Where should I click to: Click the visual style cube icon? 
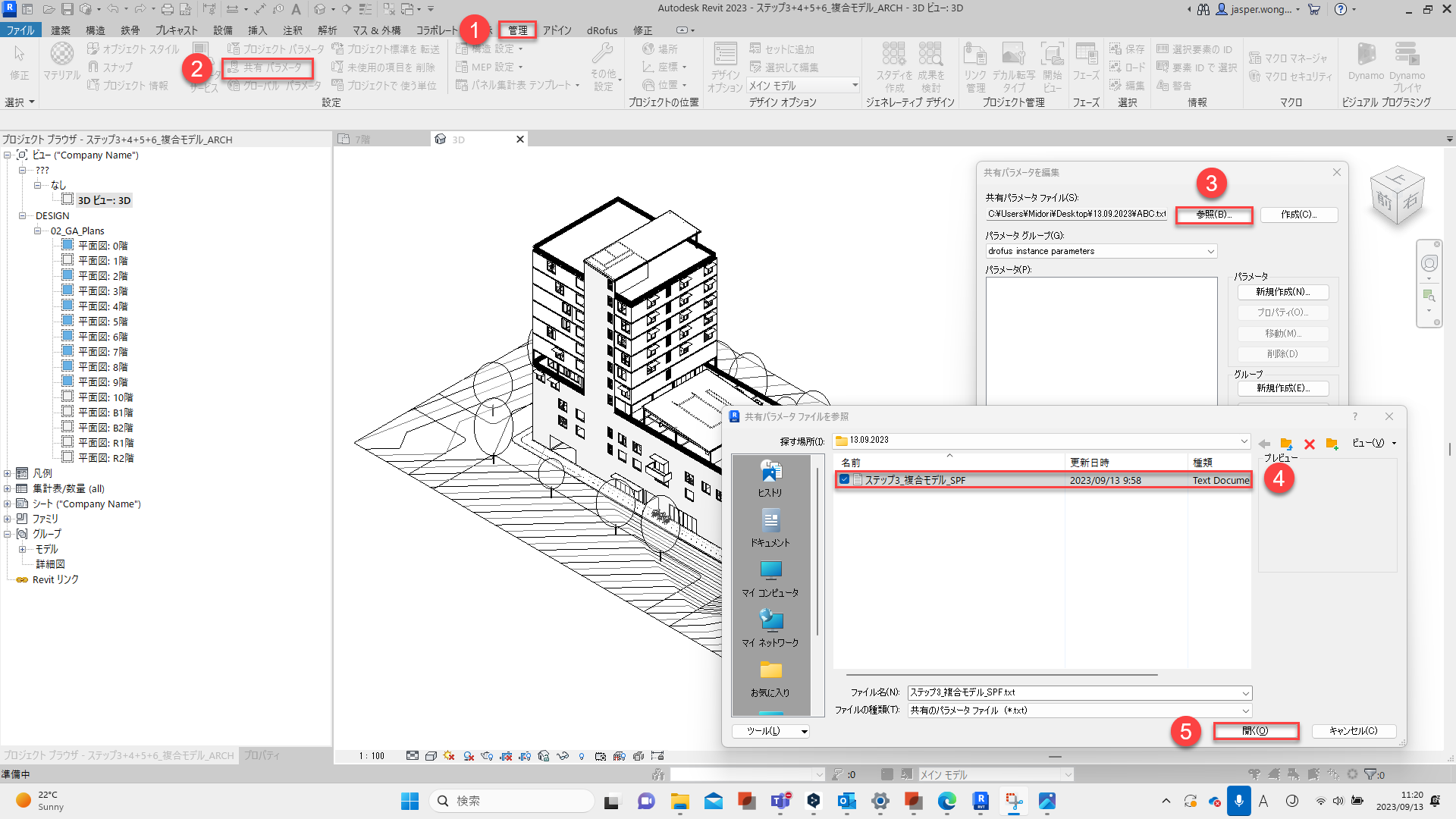pyautogui.click(x=431, y=756)
